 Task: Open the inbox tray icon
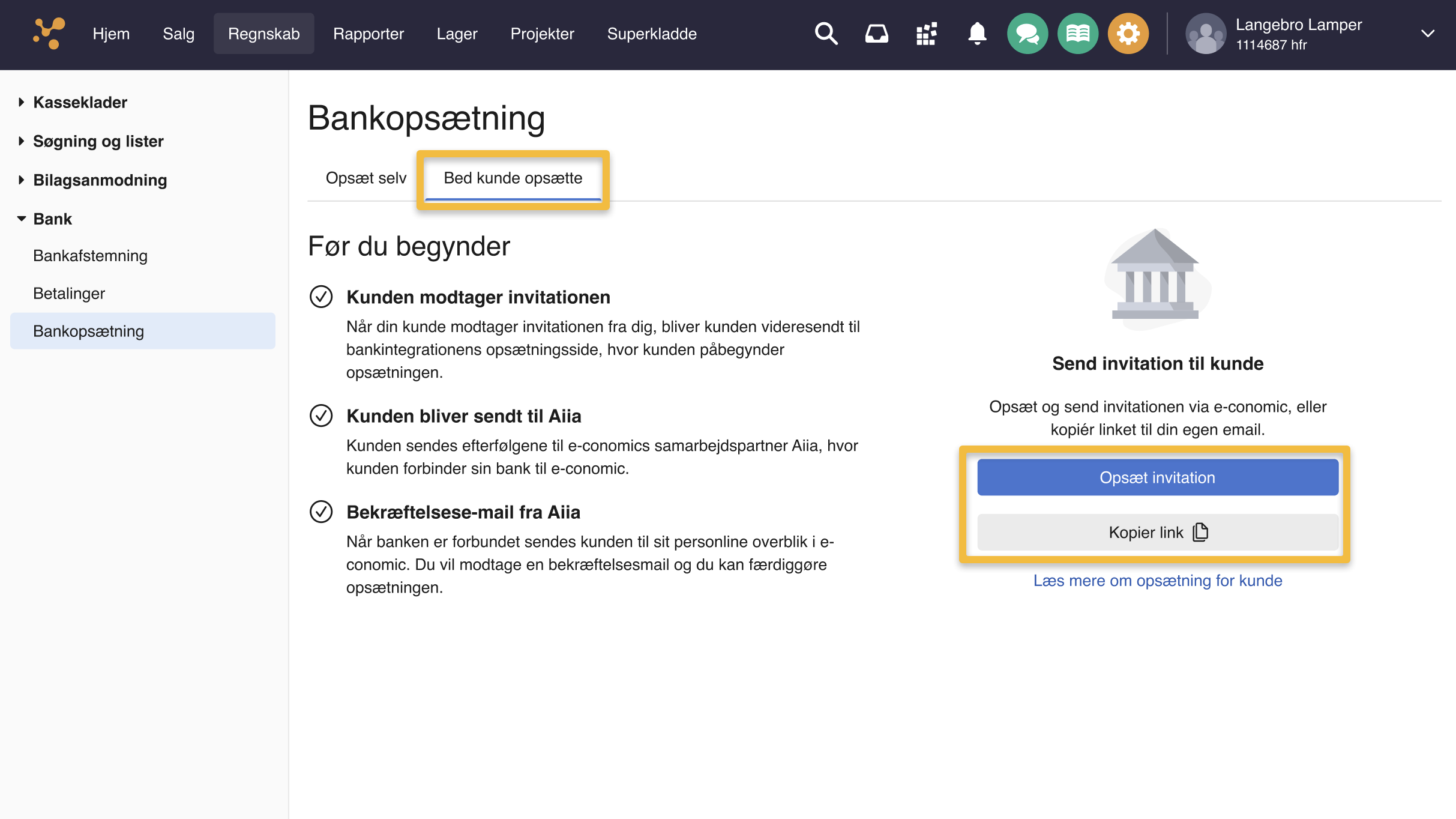(877, 34)
